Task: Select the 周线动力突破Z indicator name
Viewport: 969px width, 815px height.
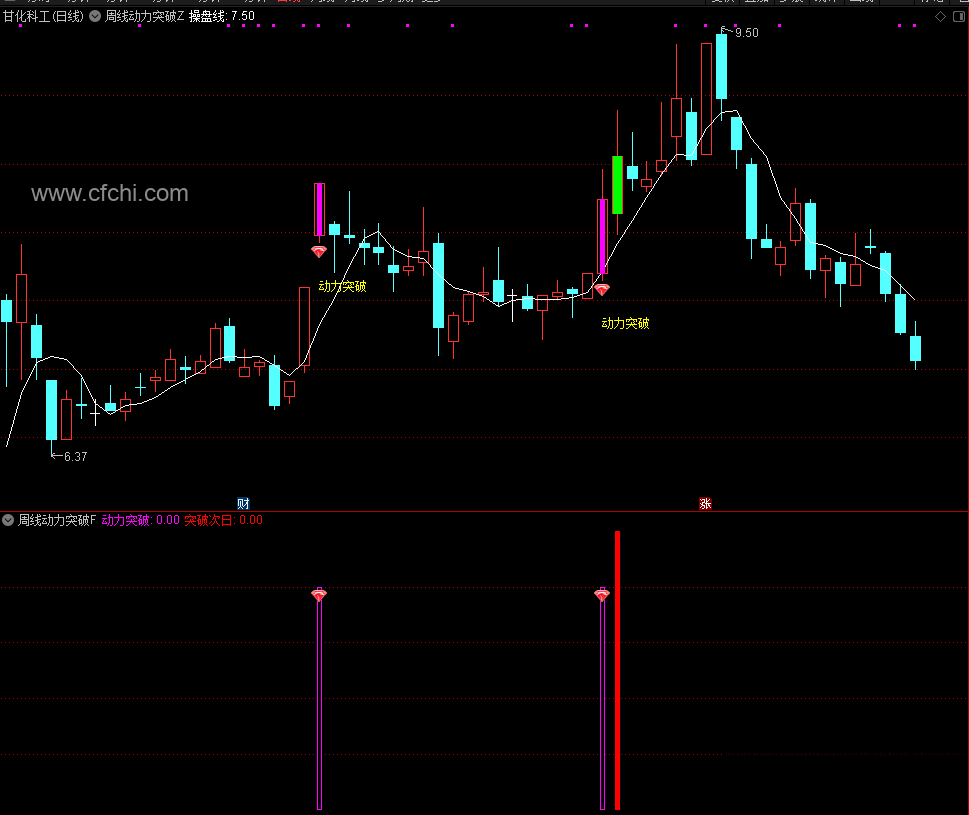Action: [145, 16]
